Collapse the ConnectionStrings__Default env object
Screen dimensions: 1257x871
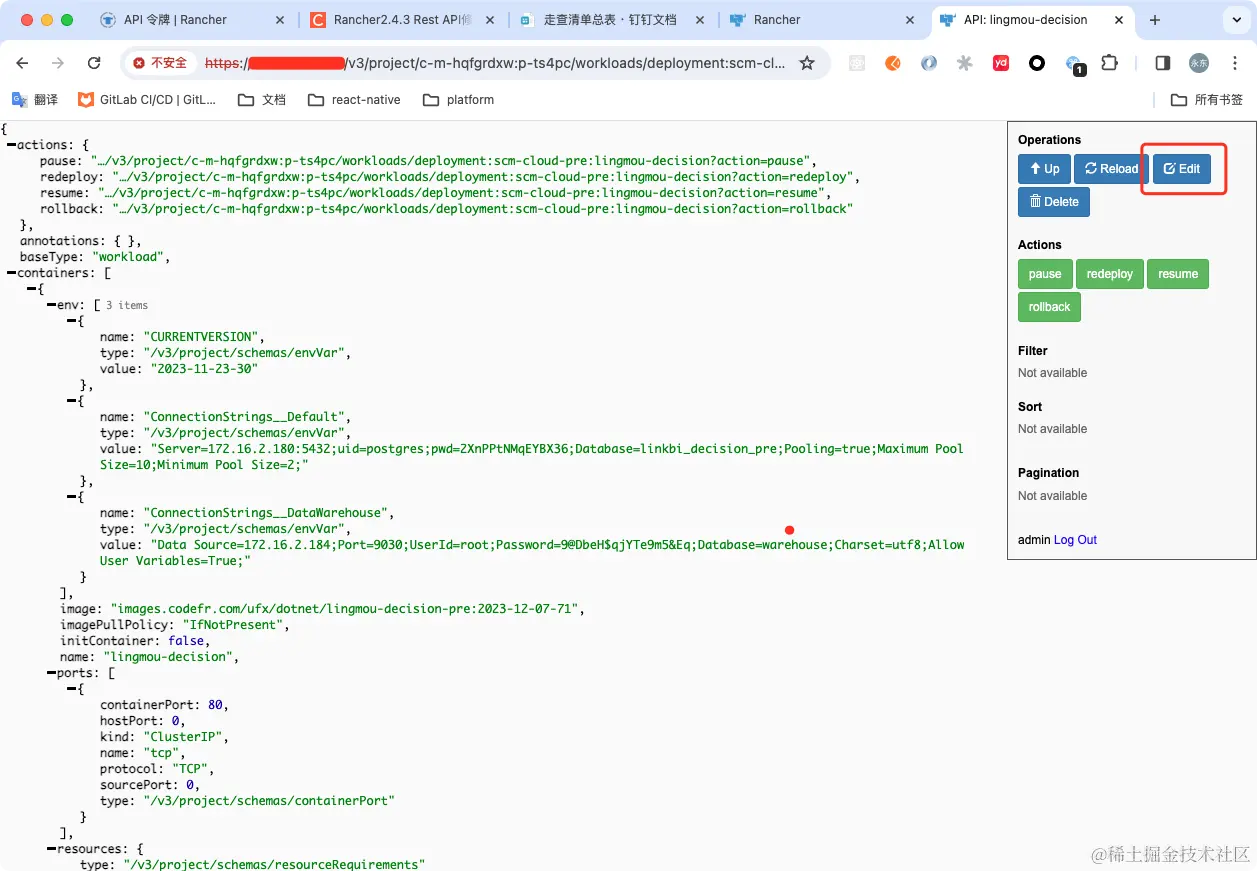click(x=71, y=401)
